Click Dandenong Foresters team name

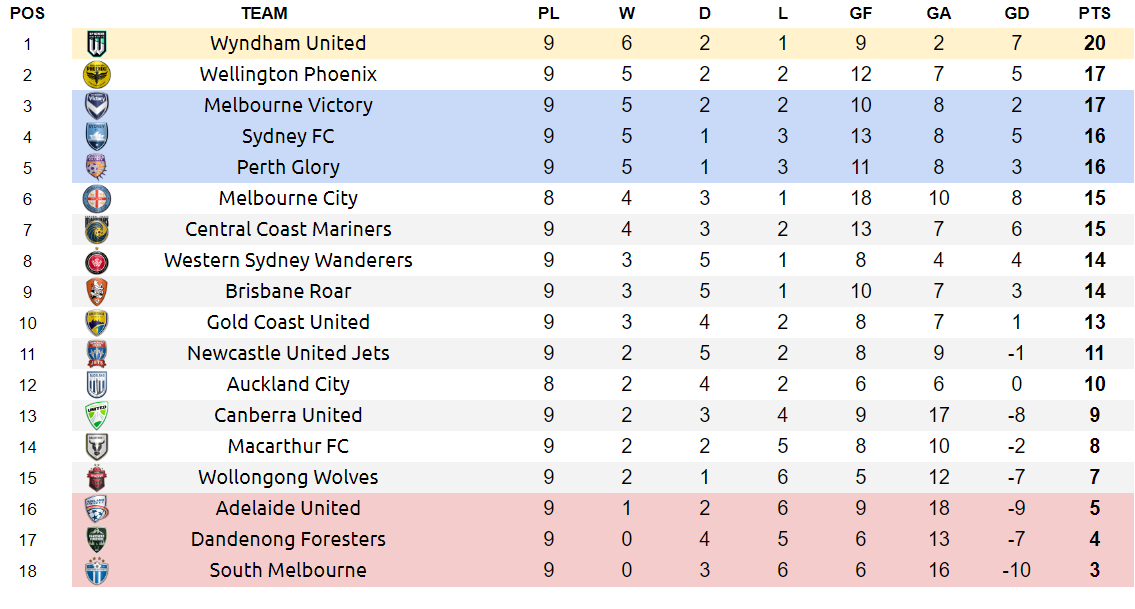pos(288,539)
